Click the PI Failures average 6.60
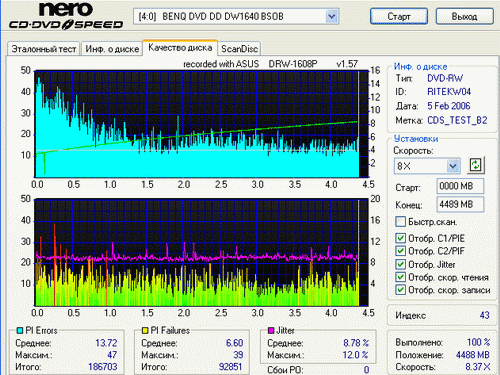 [234, 343]
